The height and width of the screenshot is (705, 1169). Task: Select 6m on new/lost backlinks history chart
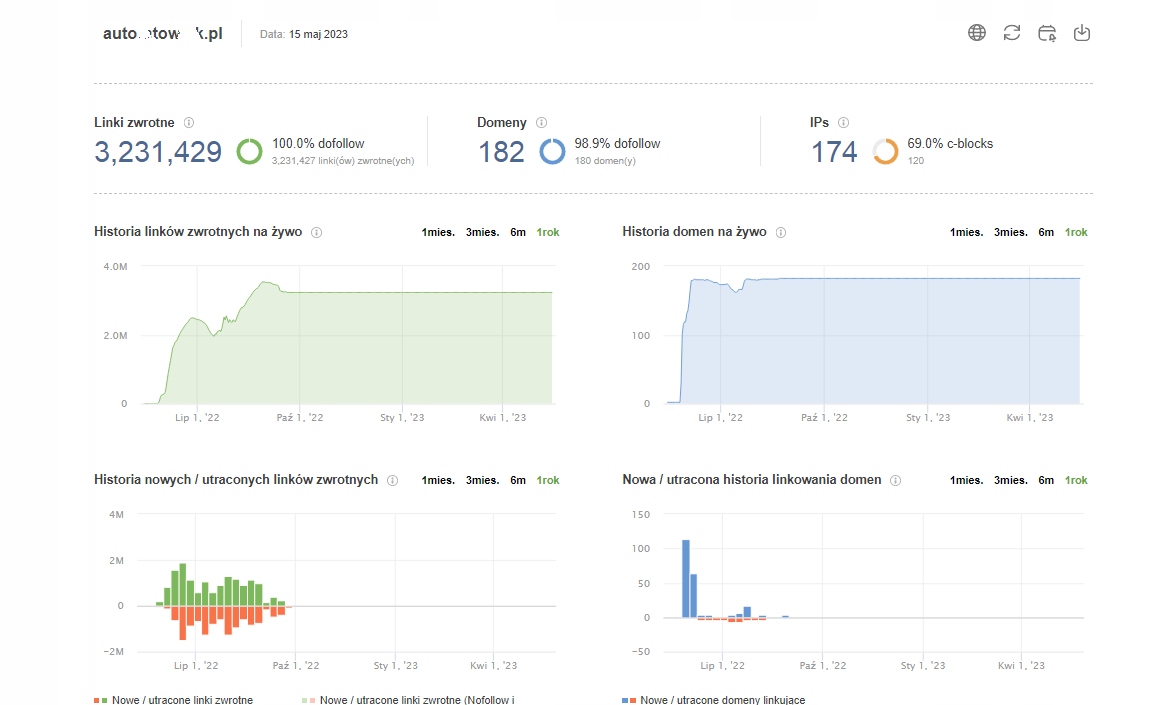518,480
